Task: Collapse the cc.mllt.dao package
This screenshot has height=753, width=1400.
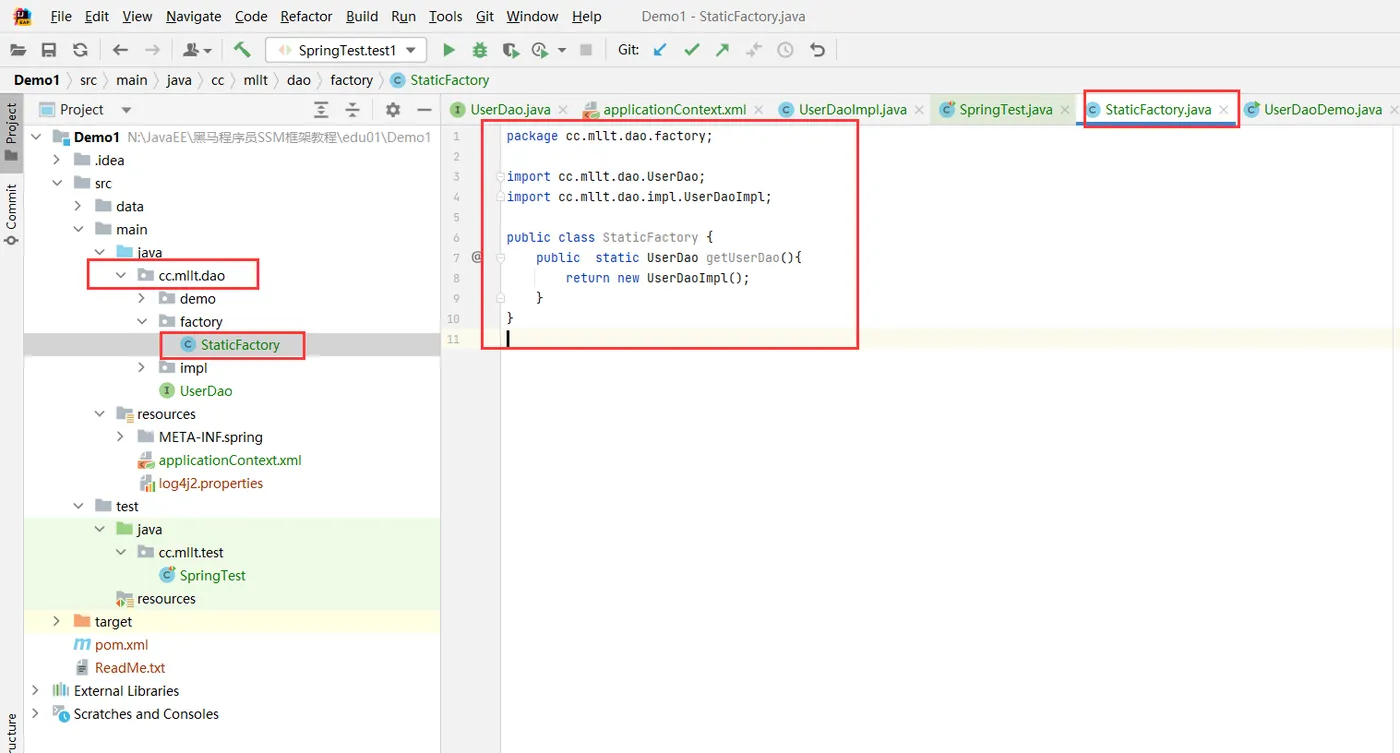Action: [120, 275]
